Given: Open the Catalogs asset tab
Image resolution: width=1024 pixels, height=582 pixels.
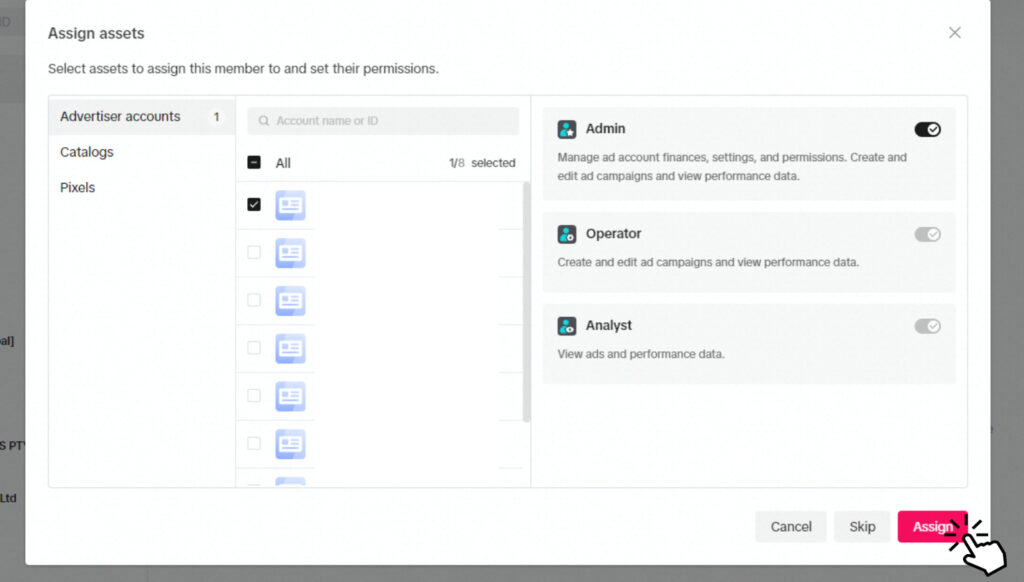Looking at the screenshot, I should point(87,152).
